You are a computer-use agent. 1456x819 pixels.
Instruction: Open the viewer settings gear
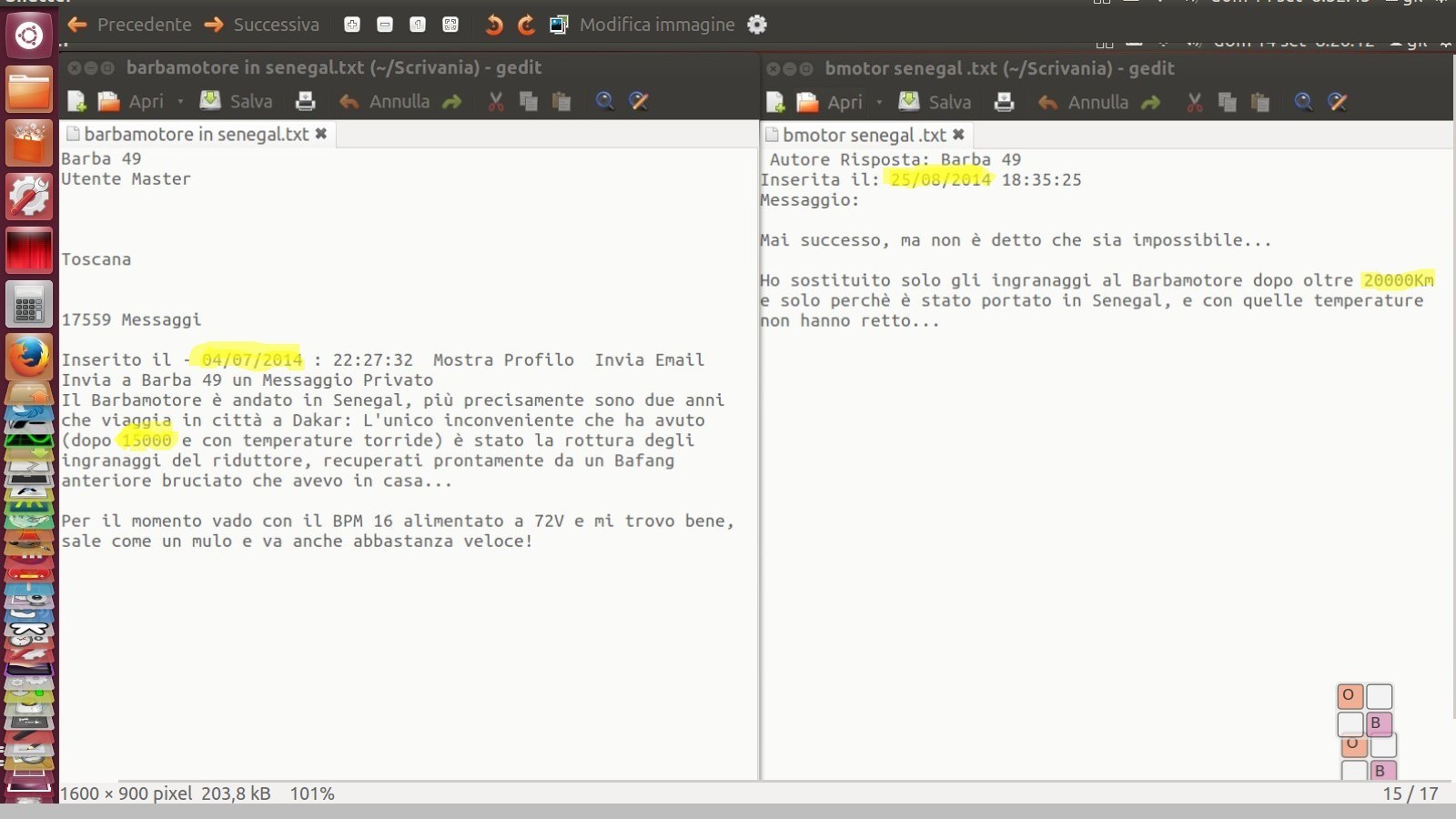pyautogui.click(x=757, y=25)
